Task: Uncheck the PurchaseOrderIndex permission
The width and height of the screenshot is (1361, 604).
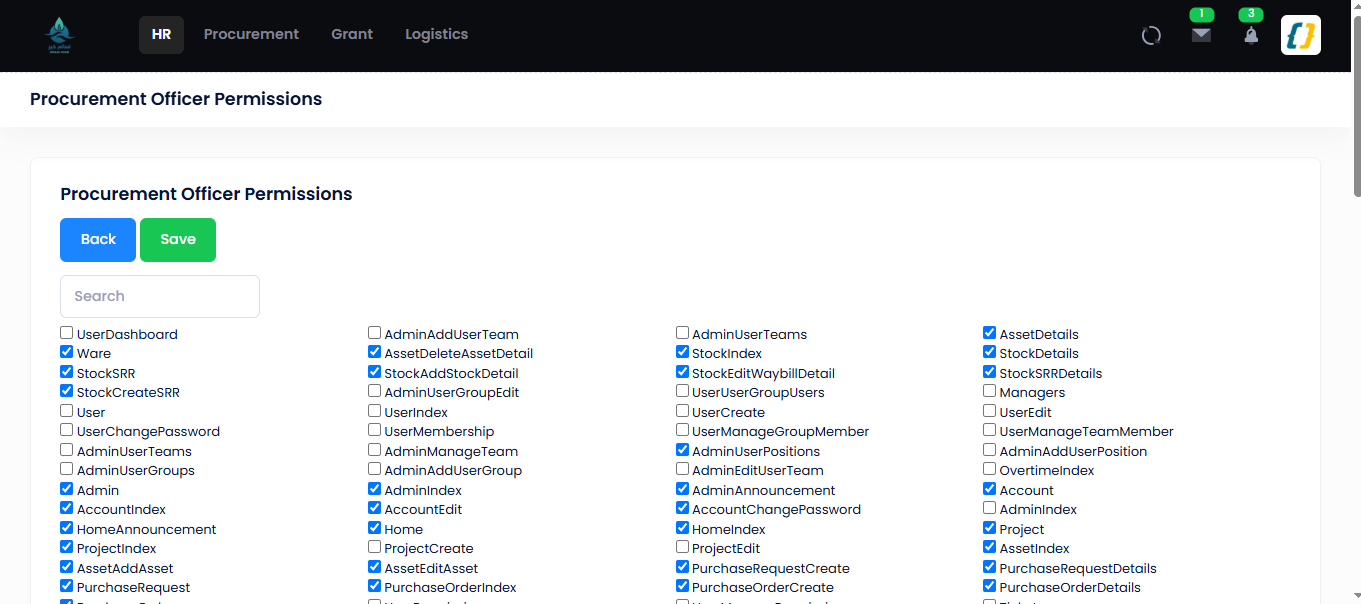Action: [375, 586]
